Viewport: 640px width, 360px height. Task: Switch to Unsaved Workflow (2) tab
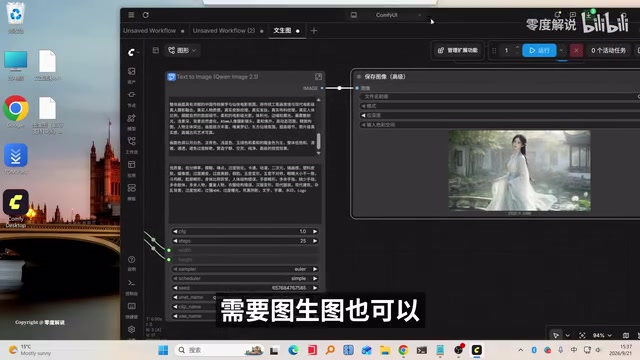pyautogui.click(x=224, y=31)
